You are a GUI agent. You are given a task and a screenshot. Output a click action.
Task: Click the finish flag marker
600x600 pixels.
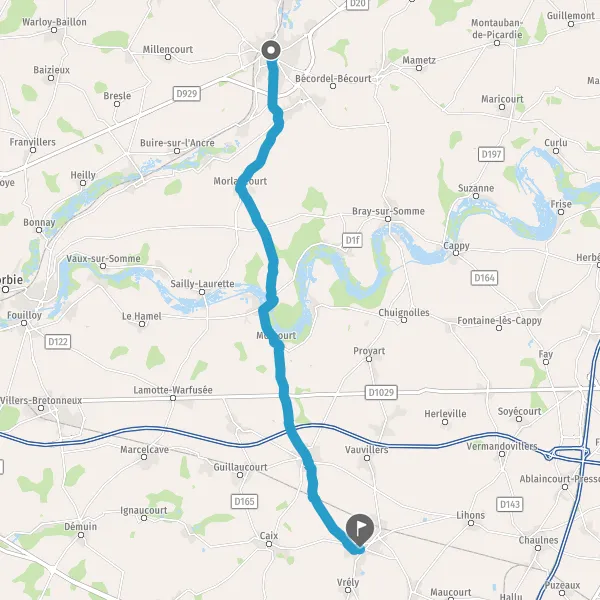tap(360, 530)
